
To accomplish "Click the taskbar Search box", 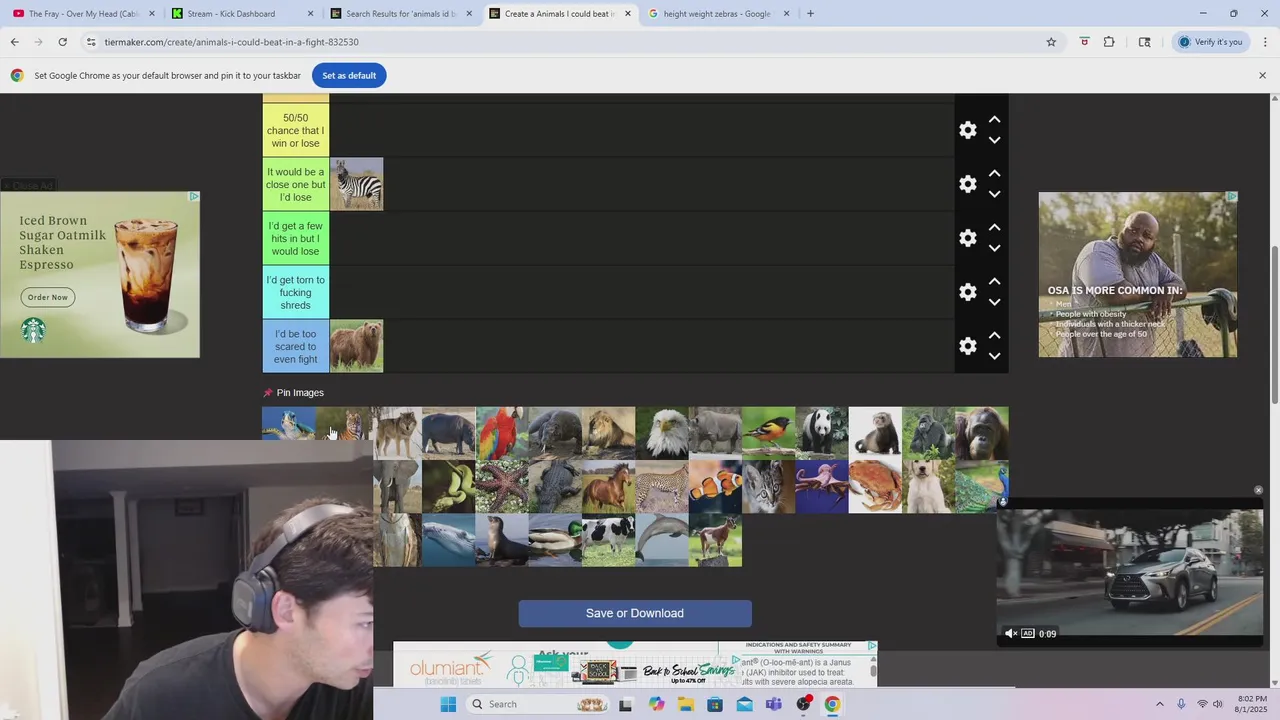I will point(539,704).
